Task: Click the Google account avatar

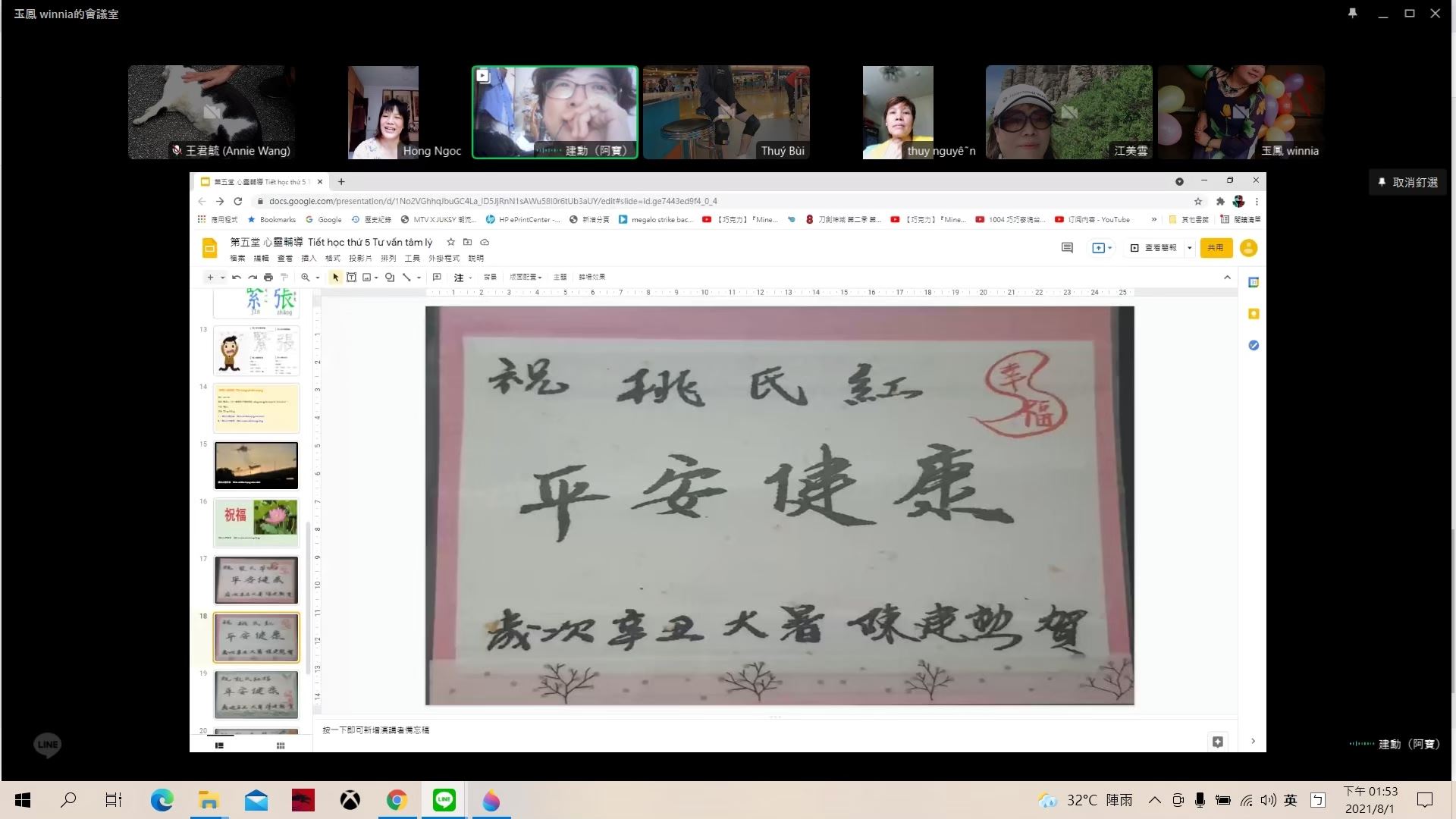Action: click(1248, 248)
